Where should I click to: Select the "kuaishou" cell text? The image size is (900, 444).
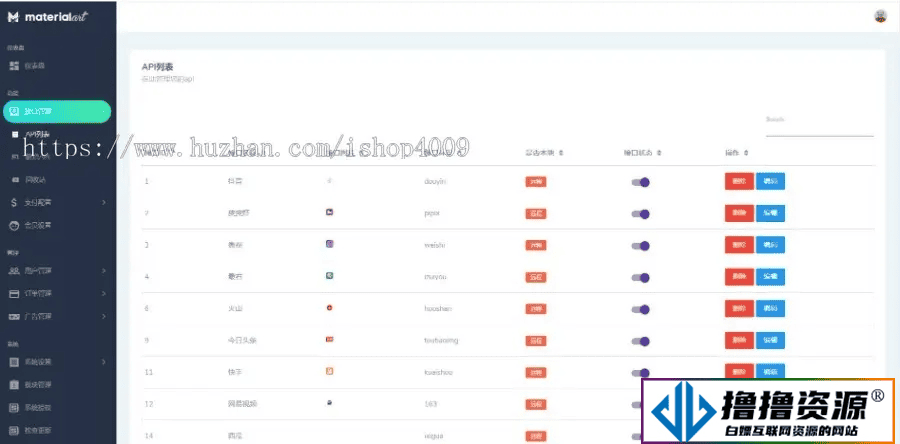(439, 372)
